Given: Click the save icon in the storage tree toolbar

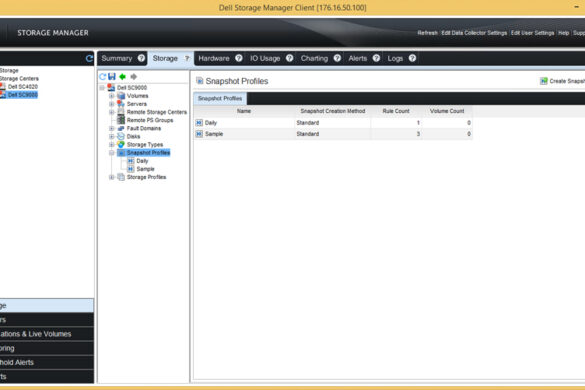Looking at the screenshot, I should [112, 77].
